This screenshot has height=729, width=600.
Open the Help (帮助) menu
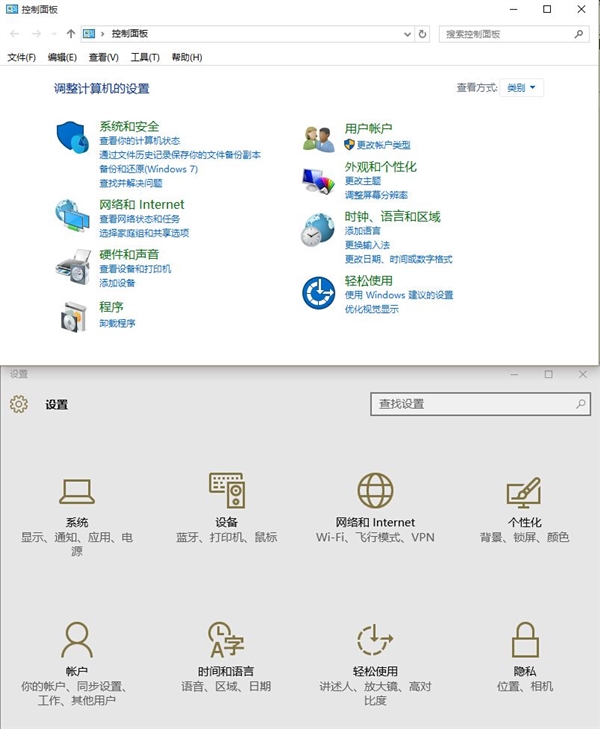click(187, 57)
